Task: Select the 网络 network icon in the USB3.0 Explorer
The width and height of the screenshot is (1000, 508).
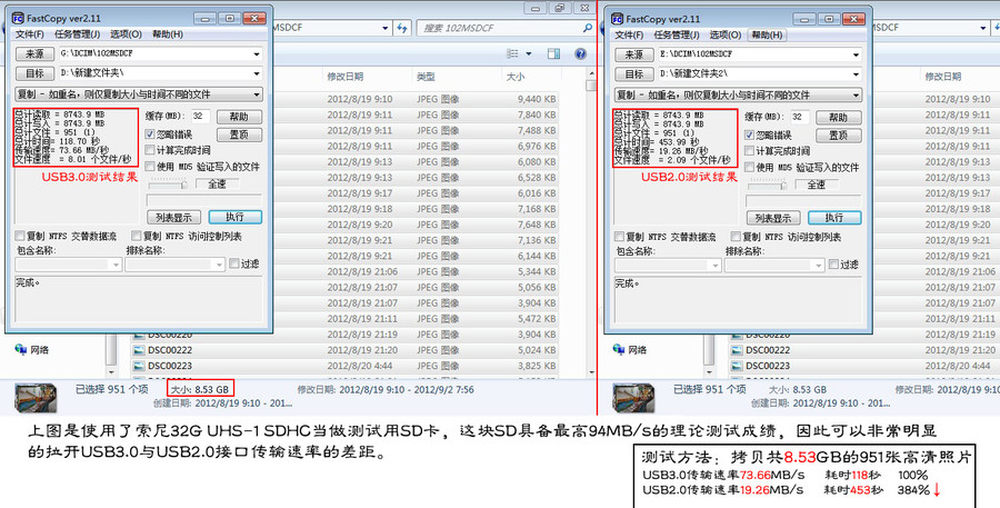Action: (x=20, y=350)
